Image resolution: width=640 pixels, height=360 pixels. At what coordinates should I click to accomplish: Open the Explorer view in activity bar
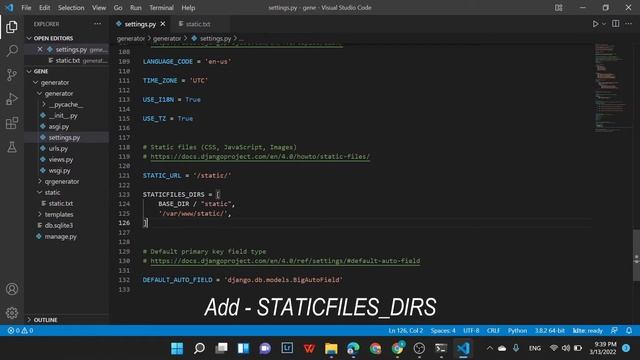(x=12, y=27)
